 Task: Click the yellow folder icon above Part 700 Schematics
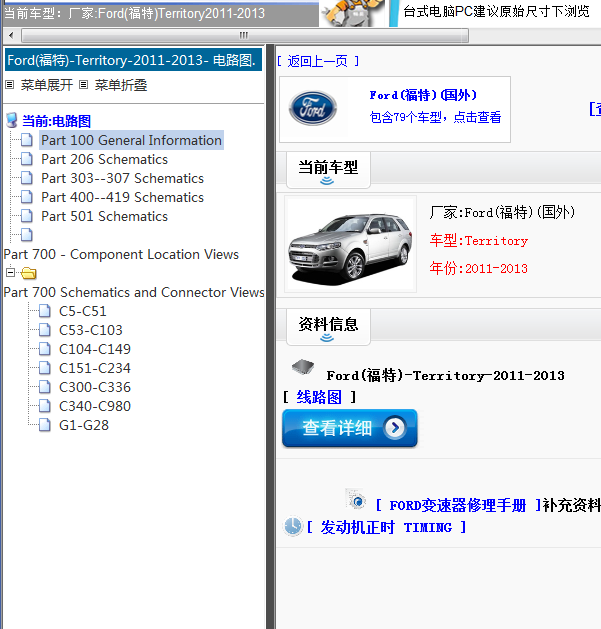coord(28,273)
